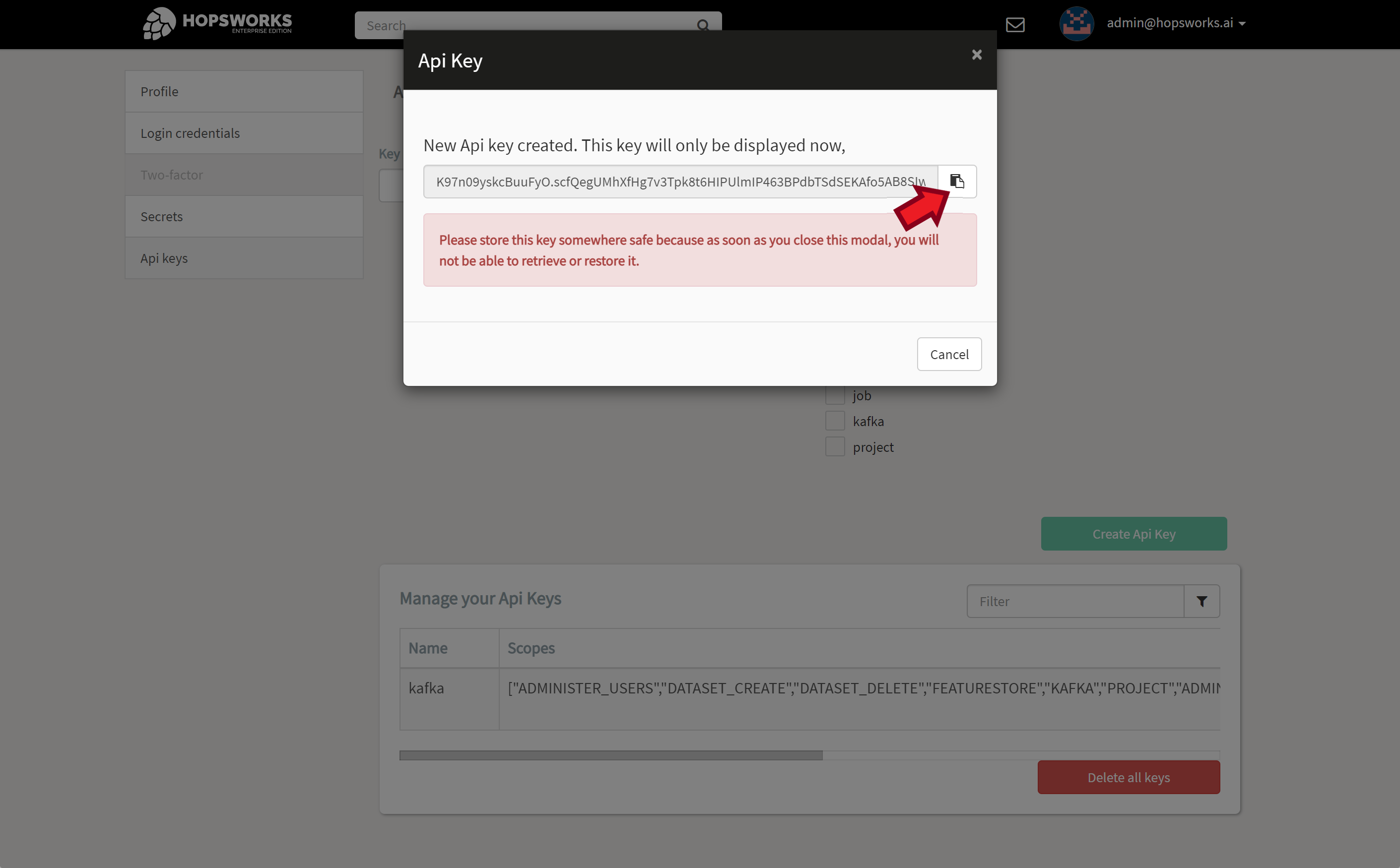Dismiss the Api Key modal with the X
Viewport: 1400px width, 868px height.
pos(976,55)
